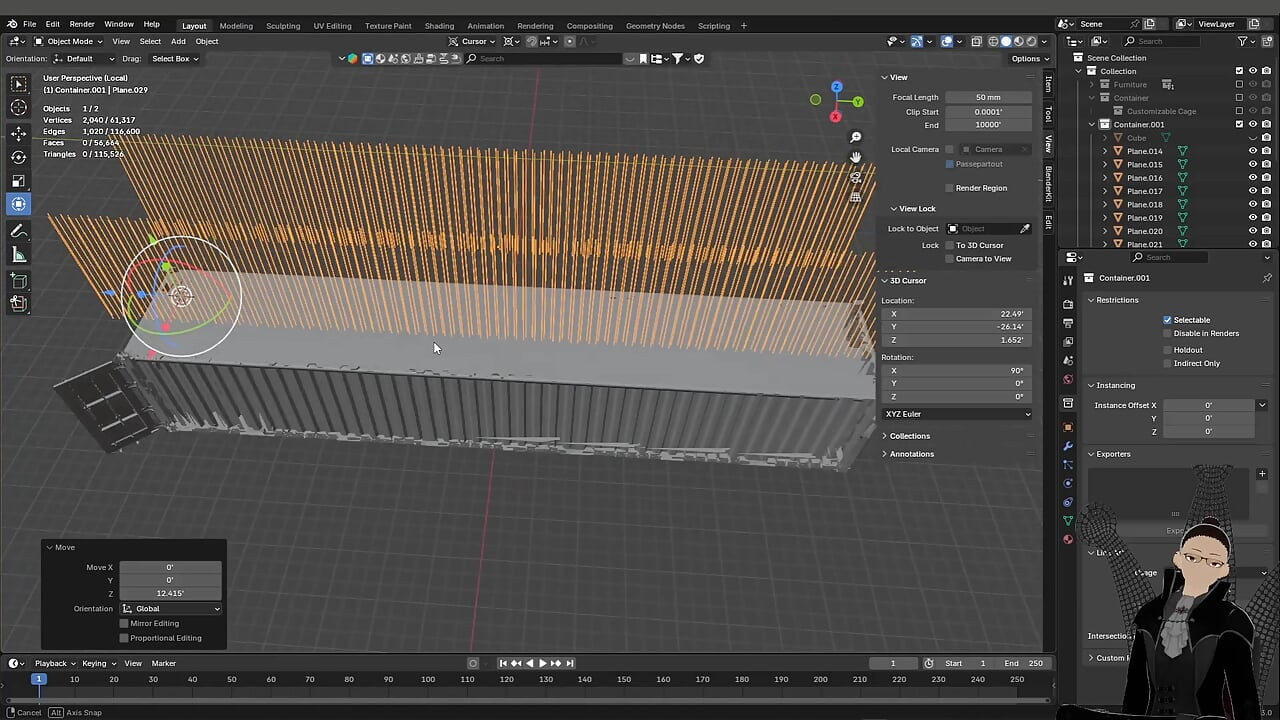Open the Modifiers wrench properties tab
The image size is (1280, 720).
click(1068, 446)
